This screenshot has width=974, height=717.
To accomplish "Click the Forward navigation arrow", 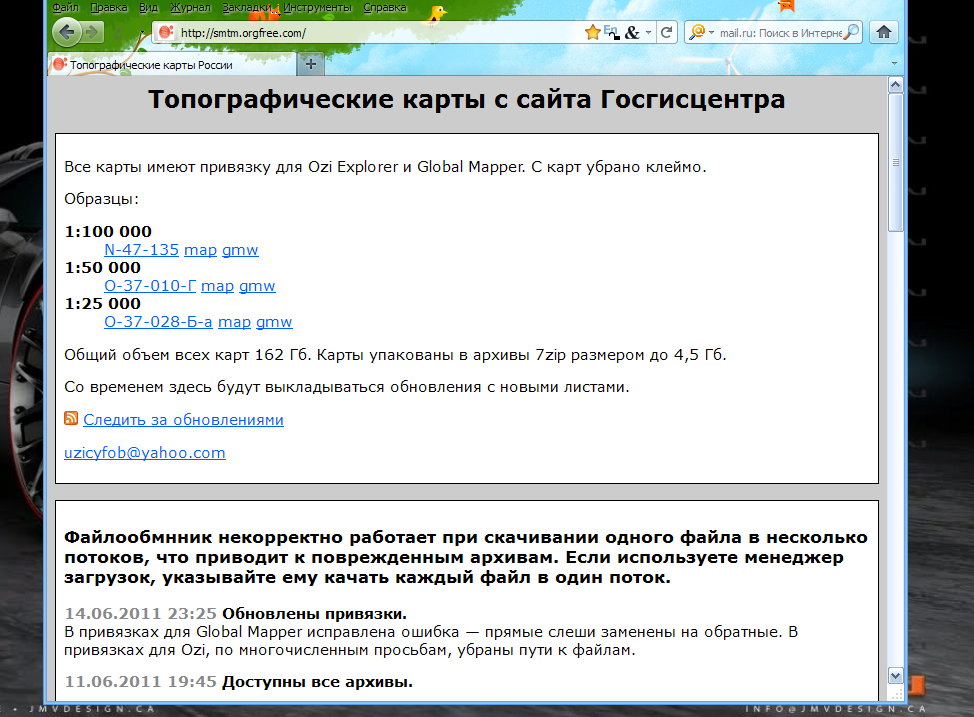I will pyautogui.click(x=93, y=32).
